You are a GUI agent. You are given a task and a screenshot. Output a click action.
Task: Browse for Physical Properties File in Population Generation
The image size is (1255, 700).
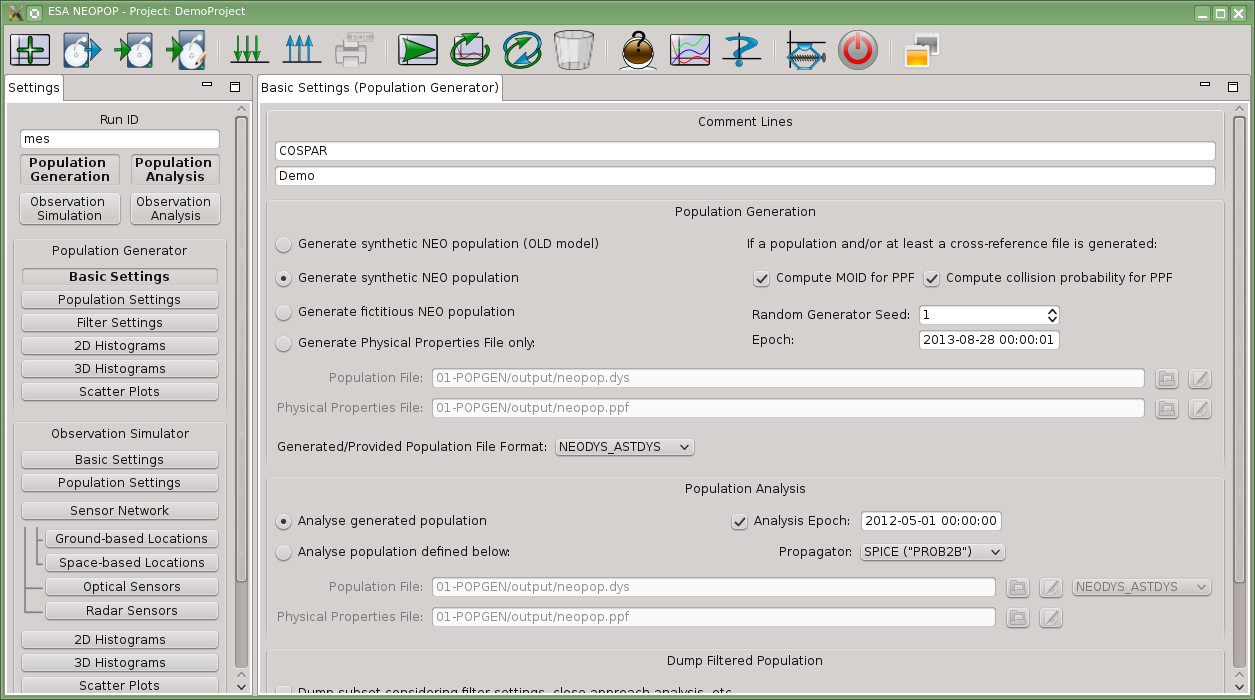[x=1166, y=408]
